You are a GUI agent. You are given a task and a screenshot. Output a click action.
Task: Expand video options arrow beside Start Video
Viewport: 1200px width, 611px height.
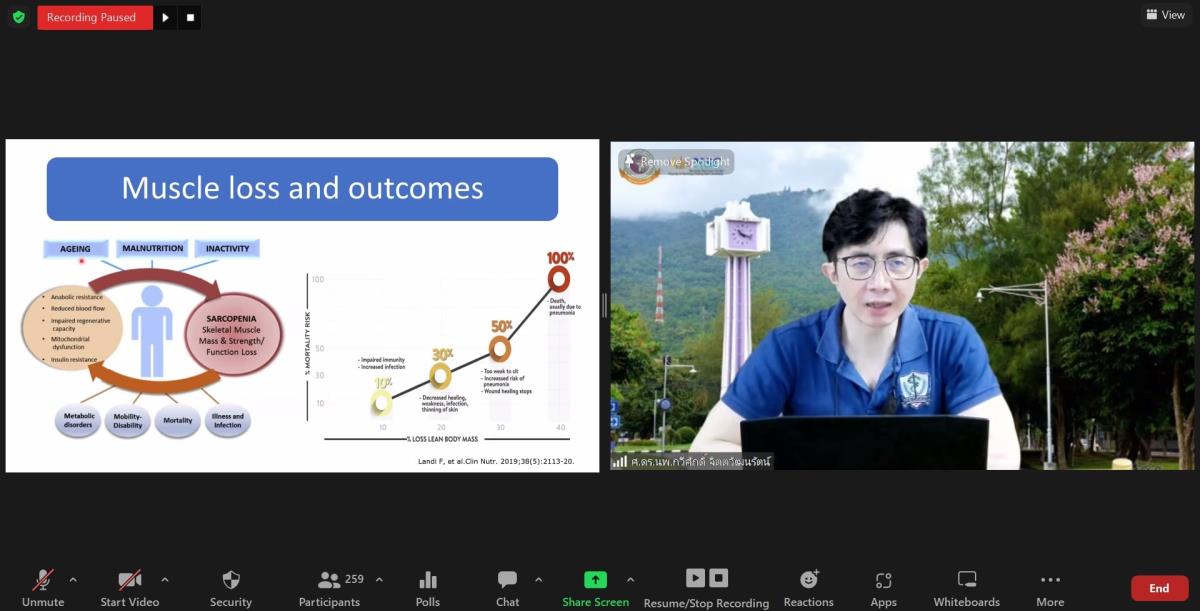click(x=165, y=579)
